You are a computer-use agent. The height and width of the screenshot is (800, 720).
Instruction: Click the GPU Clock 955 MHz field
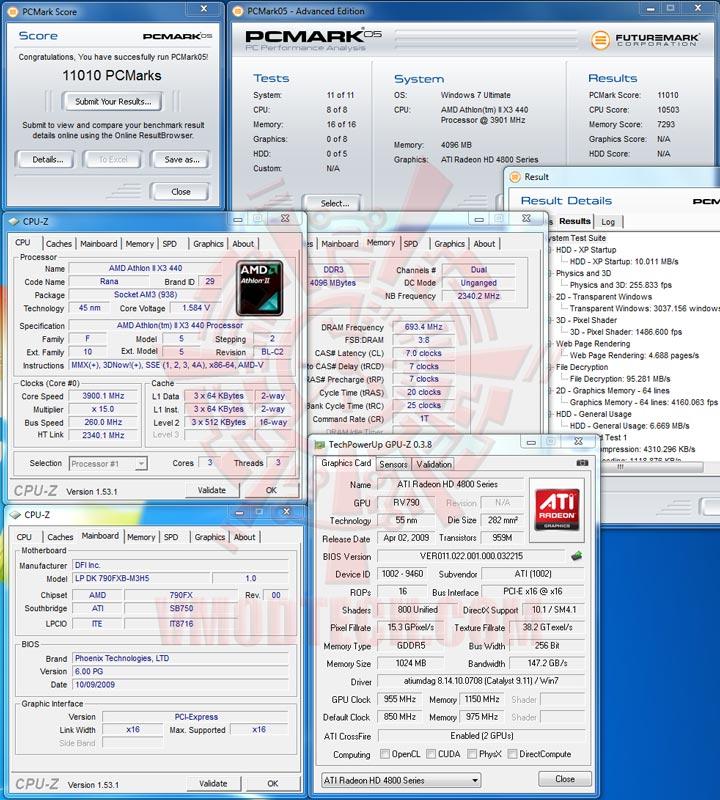[x=400, y=699]
